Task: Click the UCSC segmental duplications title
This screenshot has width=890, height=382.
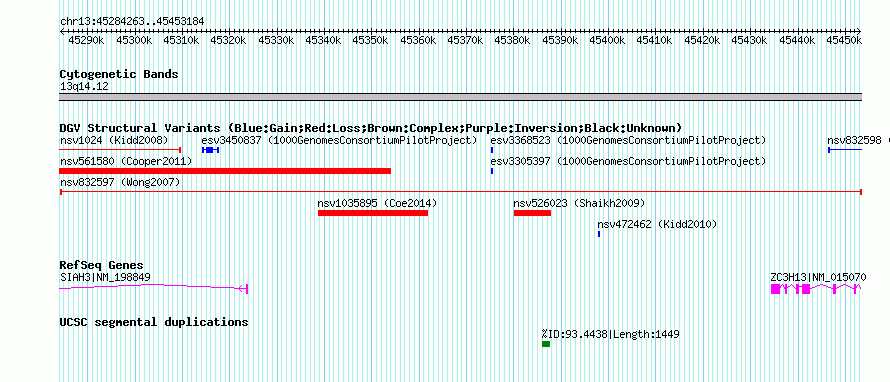Action: click(x=154, y=322)
